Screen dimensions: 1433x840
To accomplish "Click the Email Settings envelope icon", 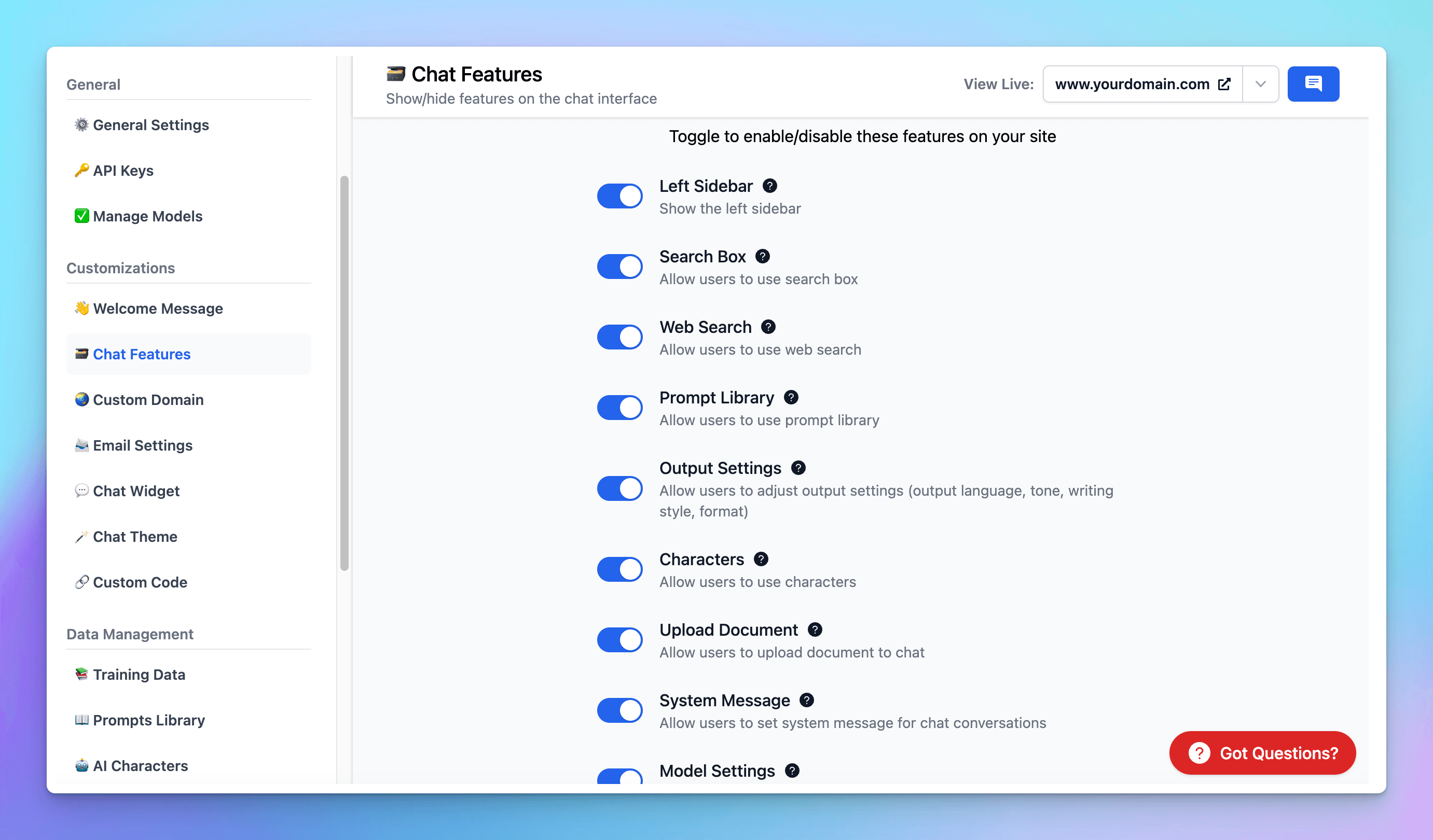I will pyautogui.click(x=81, y=445).
